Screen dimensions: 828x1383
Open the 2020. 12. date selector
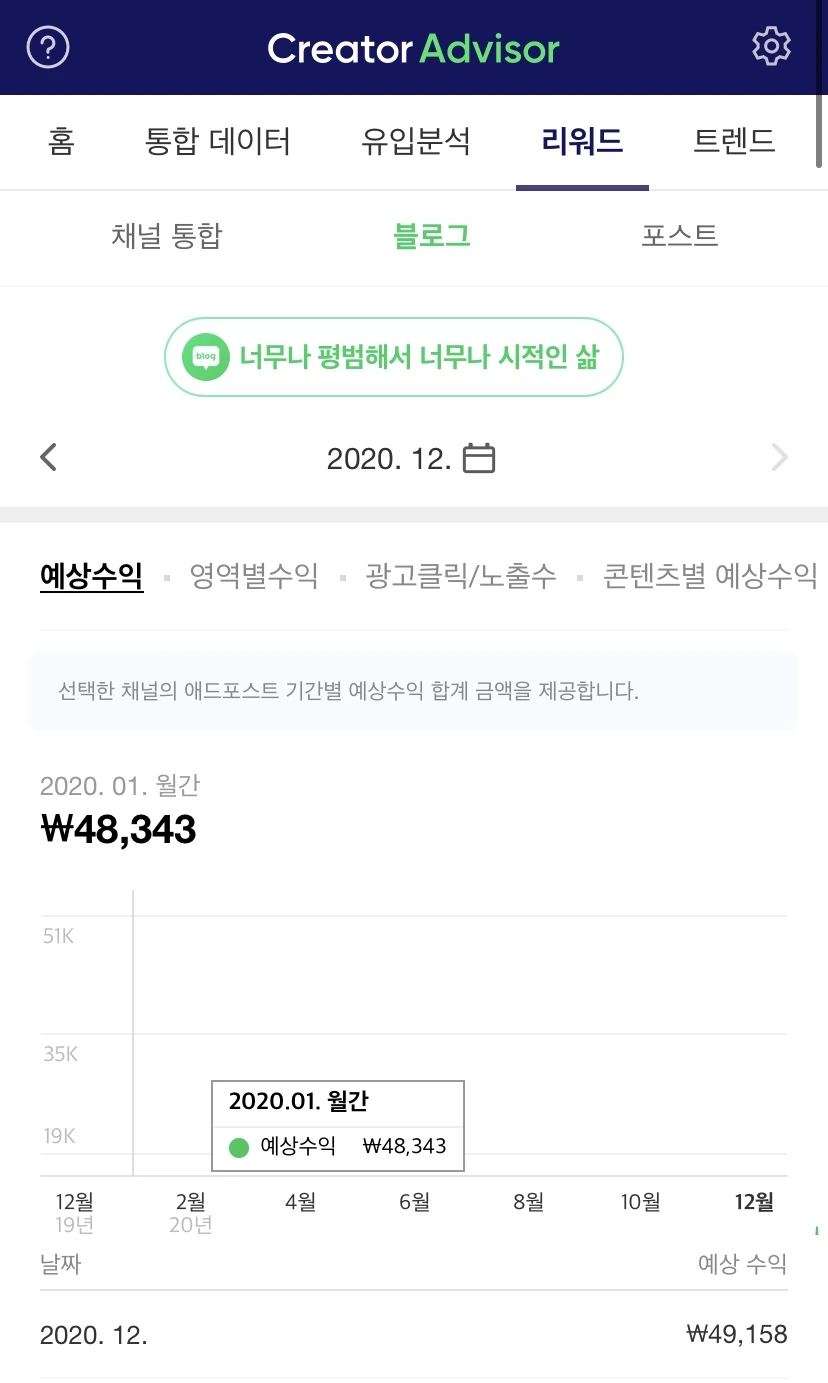pyautogui.click(x=411, y=458)
